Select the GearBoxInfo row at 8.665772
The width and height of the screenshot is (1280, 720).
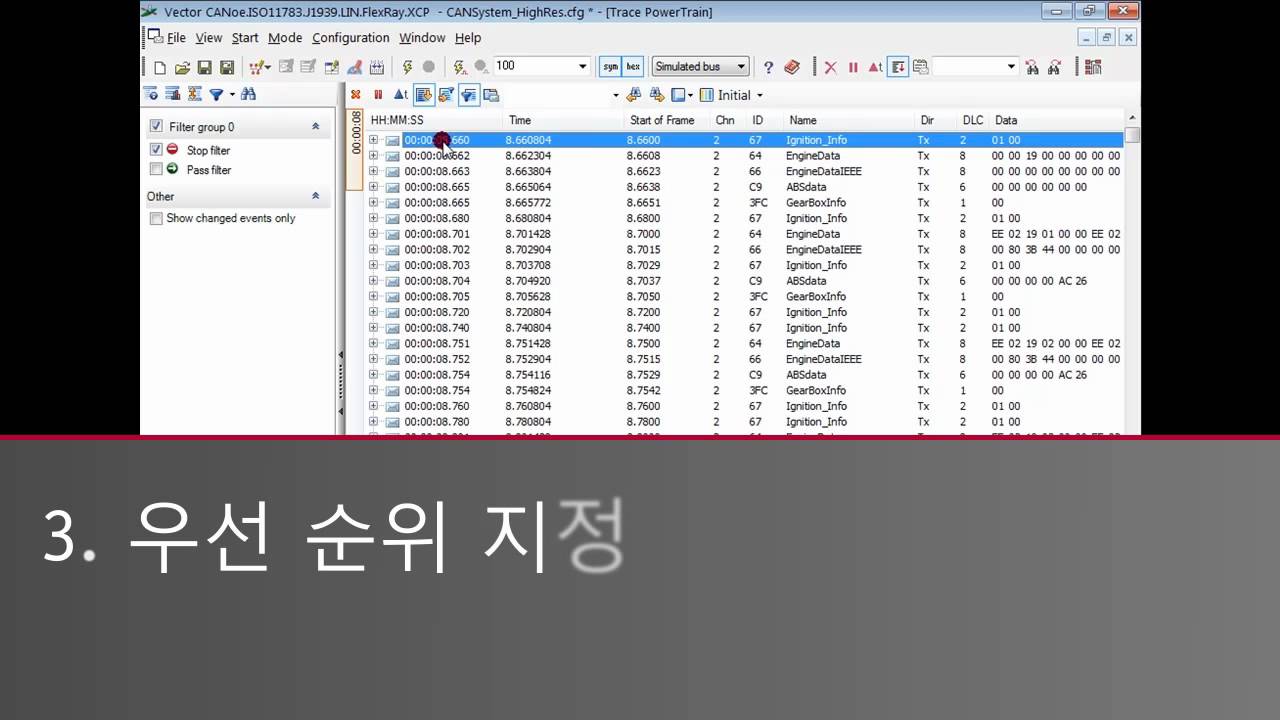[x=745, y=203]
